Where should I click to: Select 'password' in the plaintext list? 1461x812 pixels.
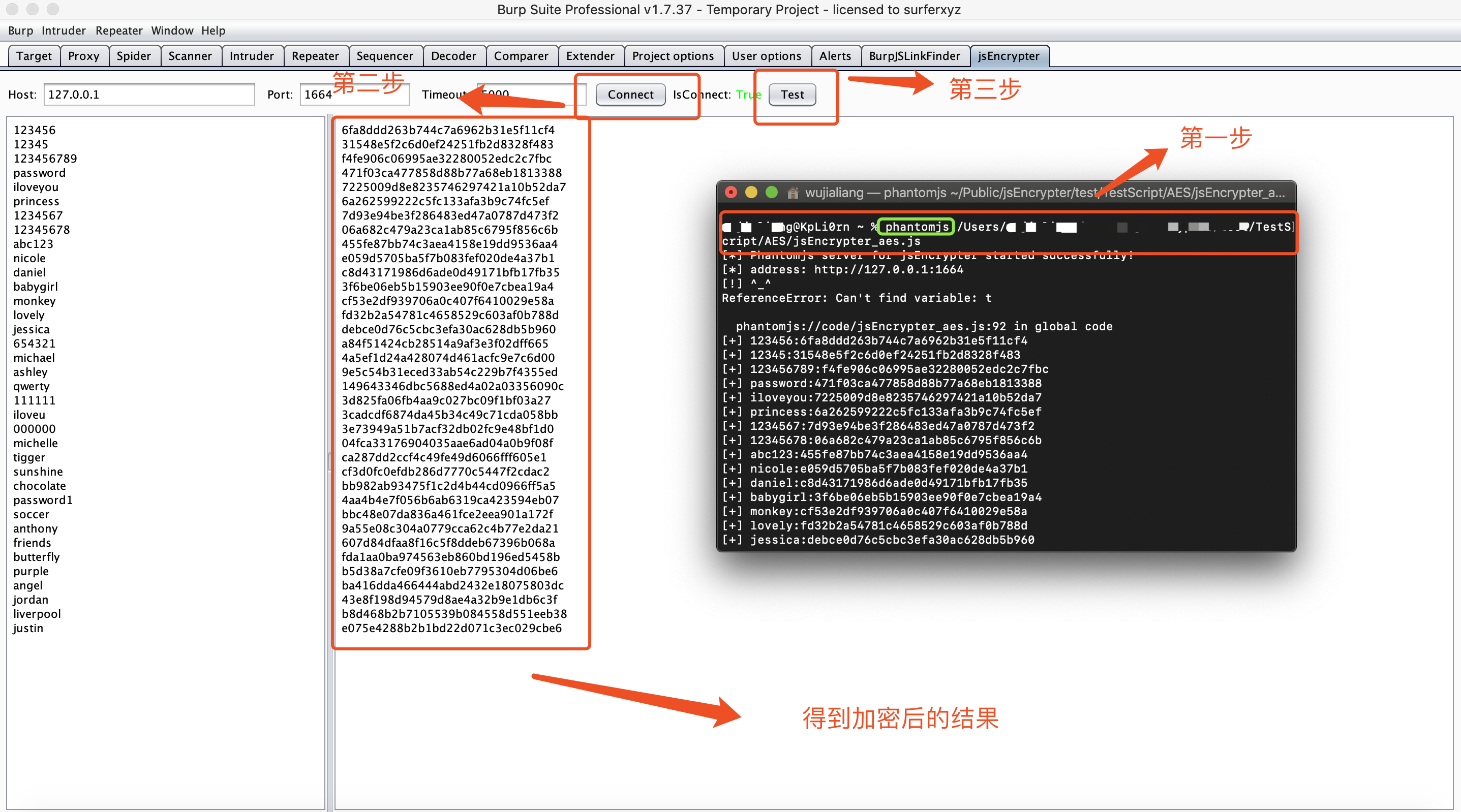coord(40,172)
